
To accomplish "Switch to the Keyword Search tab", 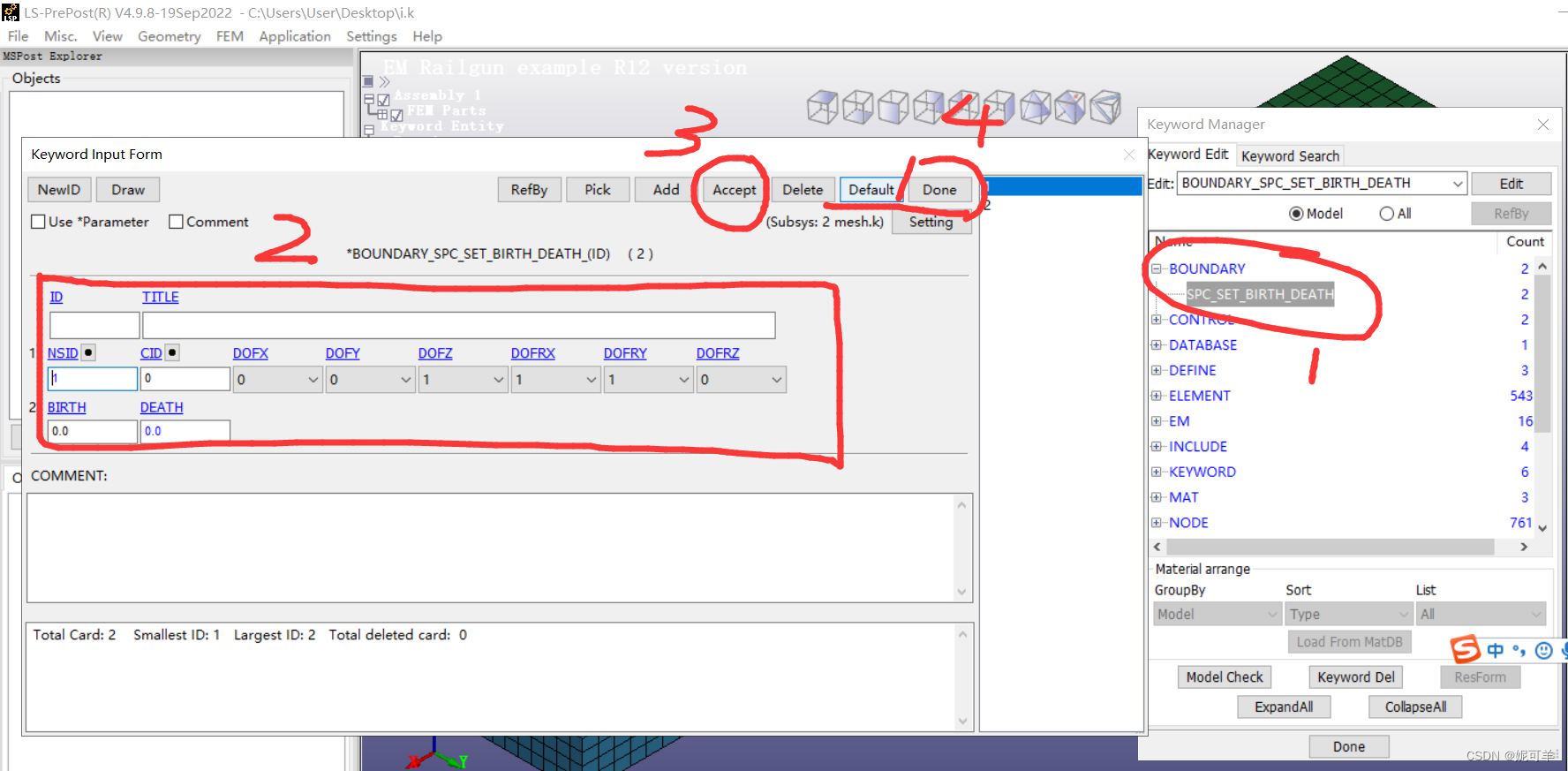I will (1290, 156).
